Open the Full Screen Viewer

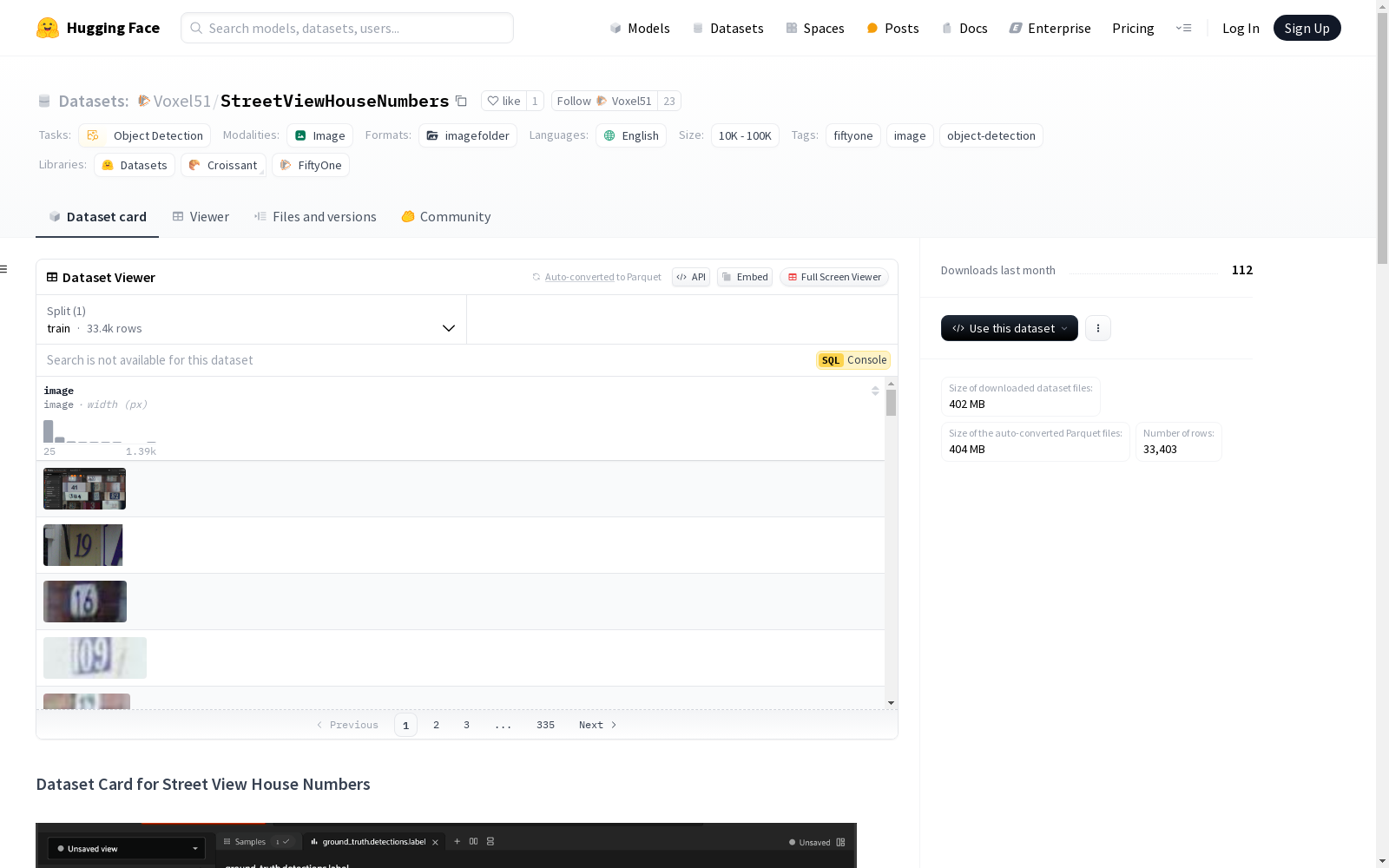(x=834, y=277)
